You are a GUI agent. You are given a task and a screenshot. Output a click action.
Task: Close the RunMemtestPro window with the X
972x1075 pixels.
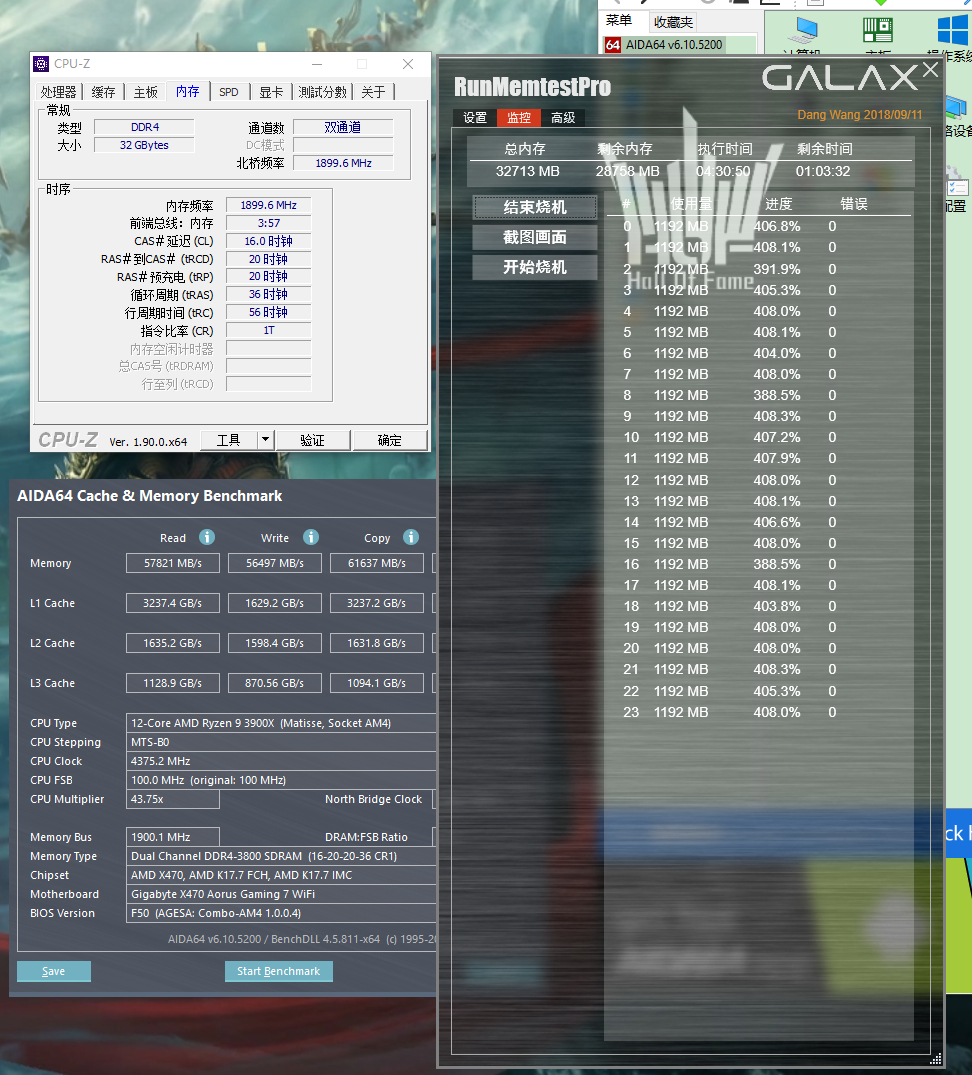tap(930, 69)
